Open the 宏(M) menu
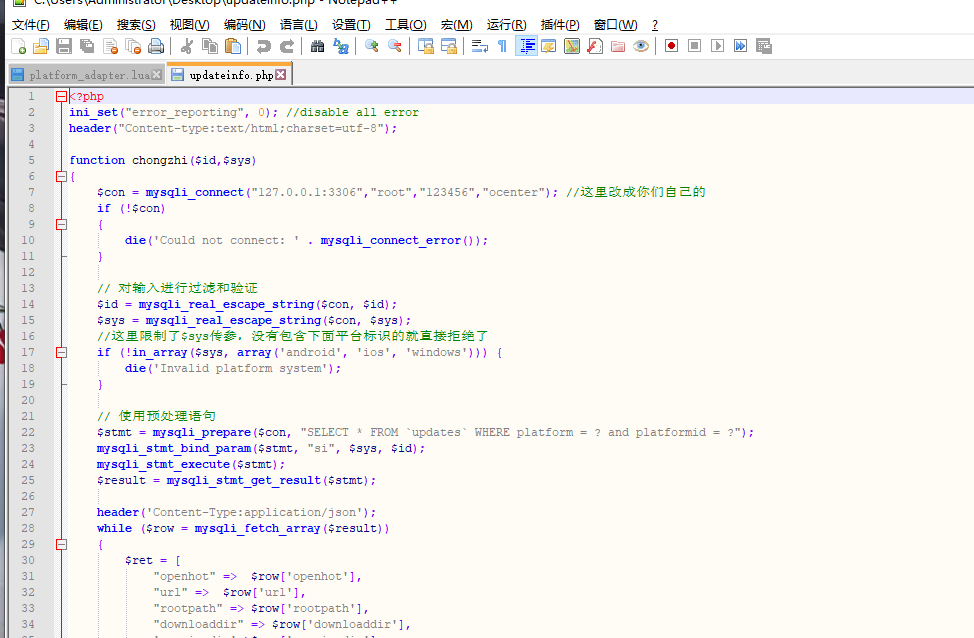The image size is (974, 638). point(457,25)
